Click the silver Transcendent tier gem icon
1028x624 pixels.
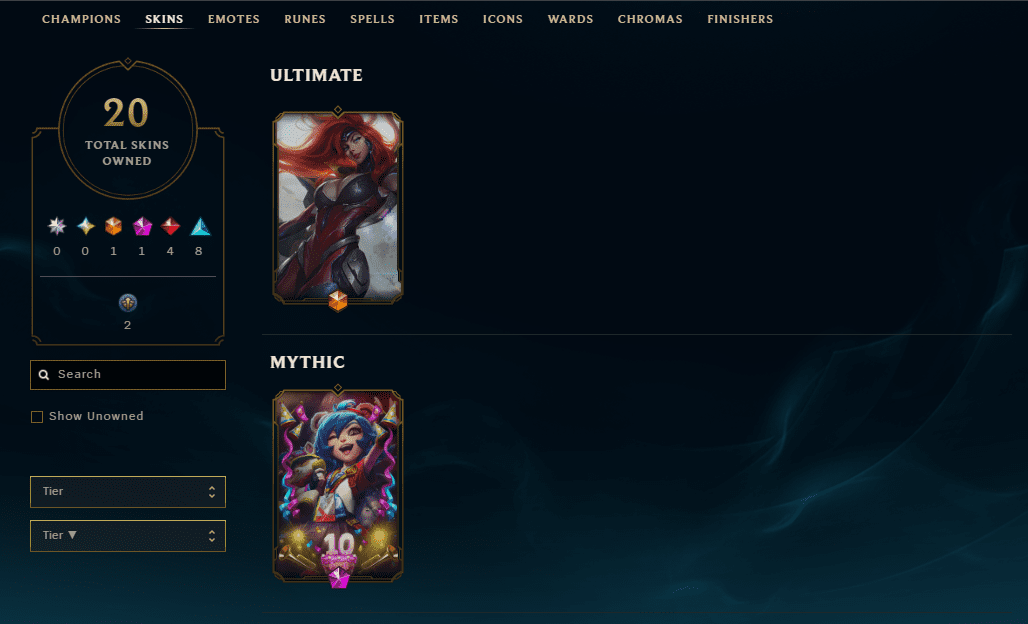tap(57, 226)
